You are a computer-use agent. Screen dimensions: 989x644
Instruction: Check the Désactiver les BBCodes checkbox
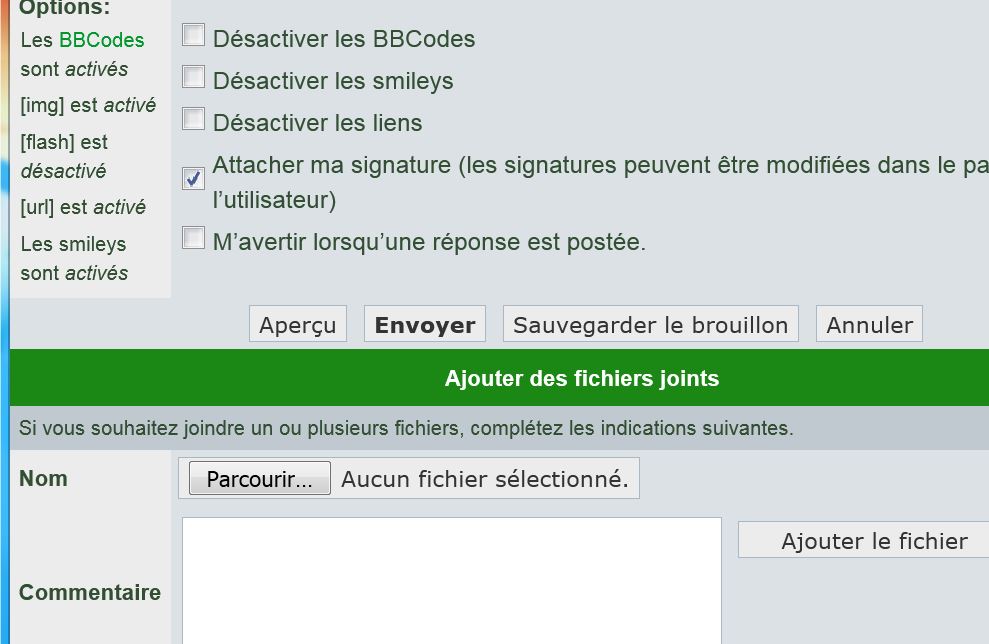coord(193,36)
